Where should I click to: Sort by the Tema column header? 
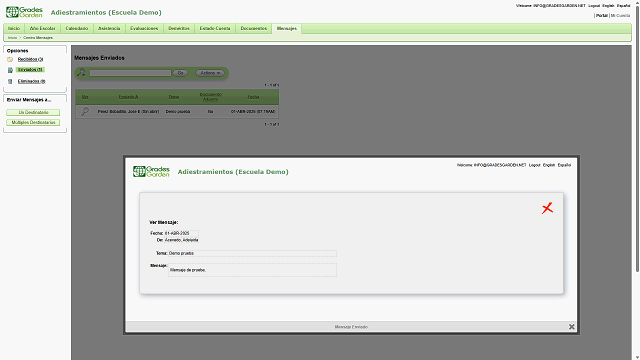174,97
